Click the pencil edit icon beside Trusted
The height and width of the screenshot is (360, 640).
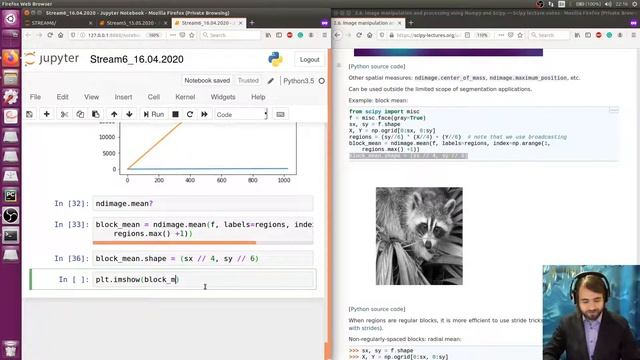[x=270, y=81]
